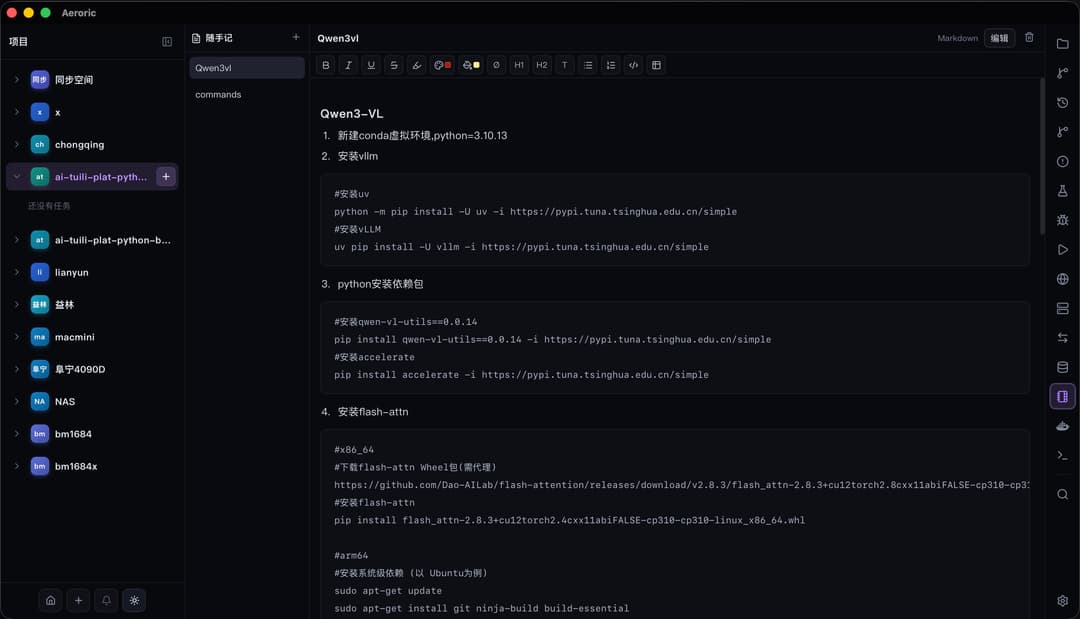Go to home via bottom house button
This screenshot has height=619, width=1080.
click(x=50, y=600)
